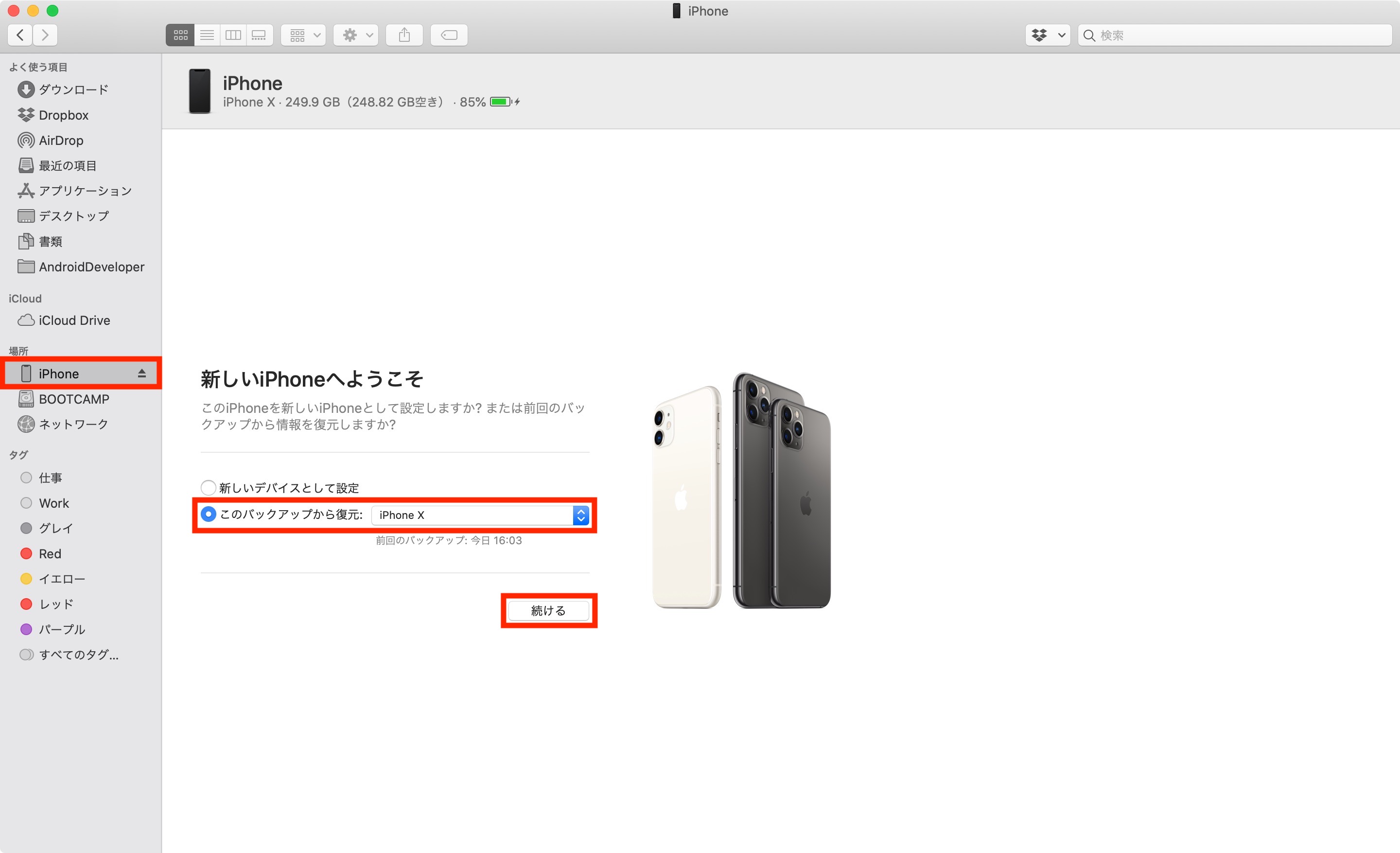Open iCloud Drive in sidebar
This screenshot has height=853, width=1400.
pyautogui.click(x=73, y=320)
